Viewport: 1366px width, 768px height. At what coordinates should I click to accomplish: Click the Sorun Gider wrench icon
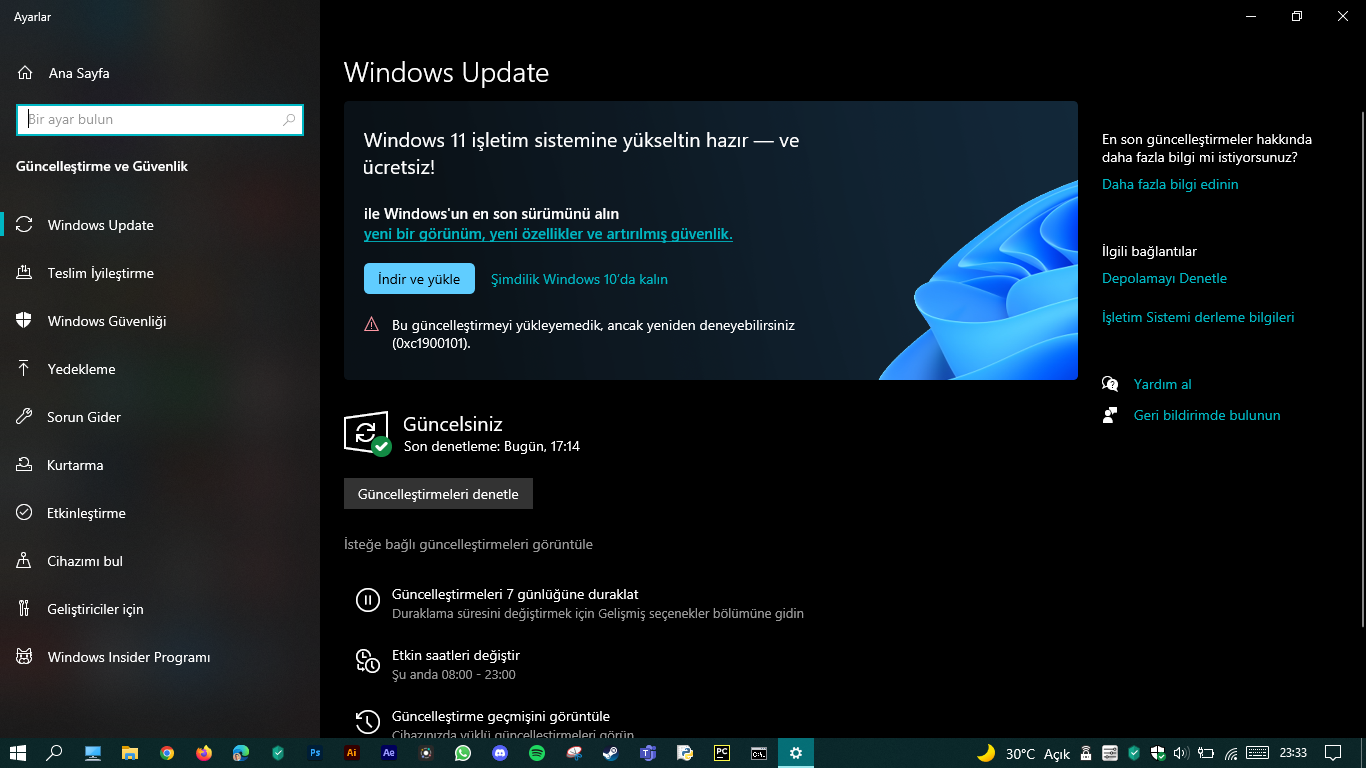25,417
